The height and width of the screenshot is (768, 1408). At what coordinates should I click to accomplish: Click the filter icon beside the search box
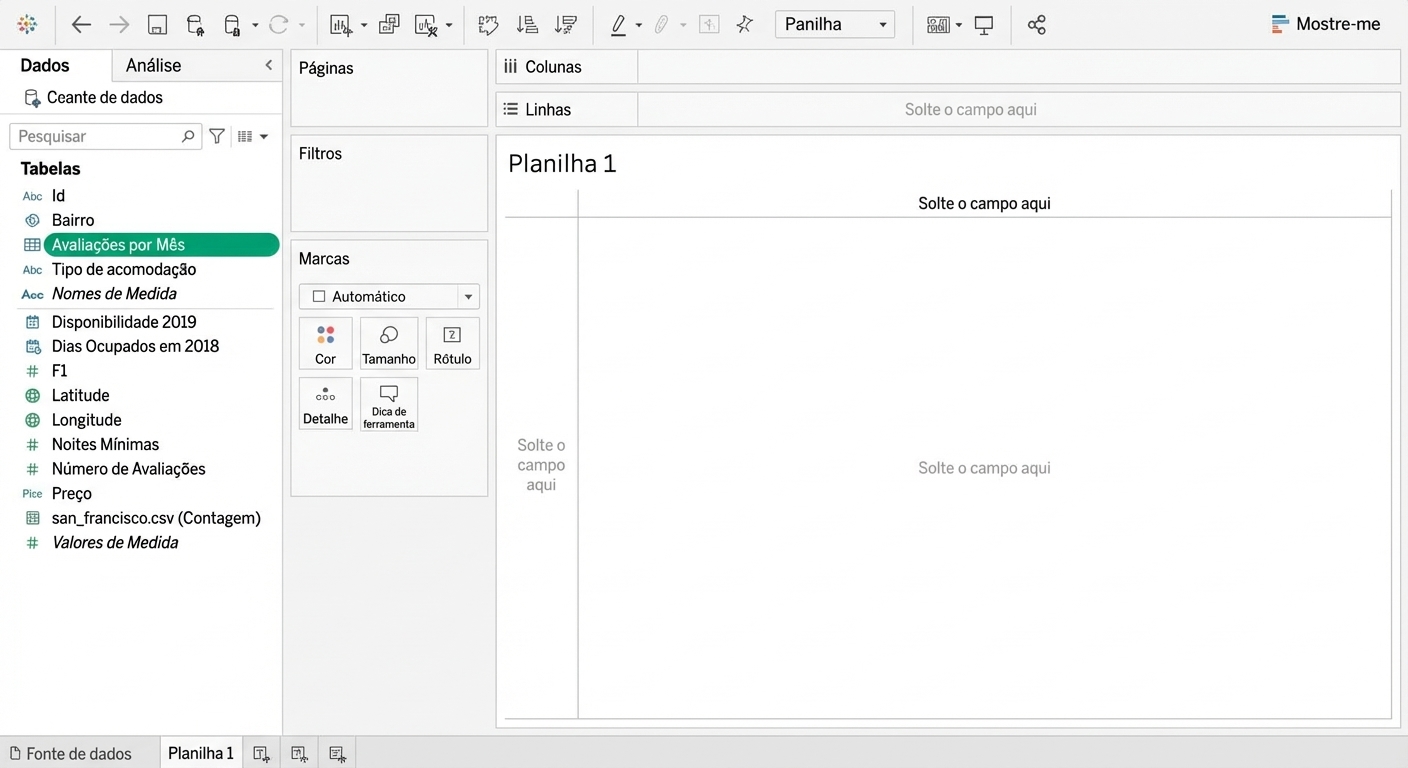[x=217, y=136]
